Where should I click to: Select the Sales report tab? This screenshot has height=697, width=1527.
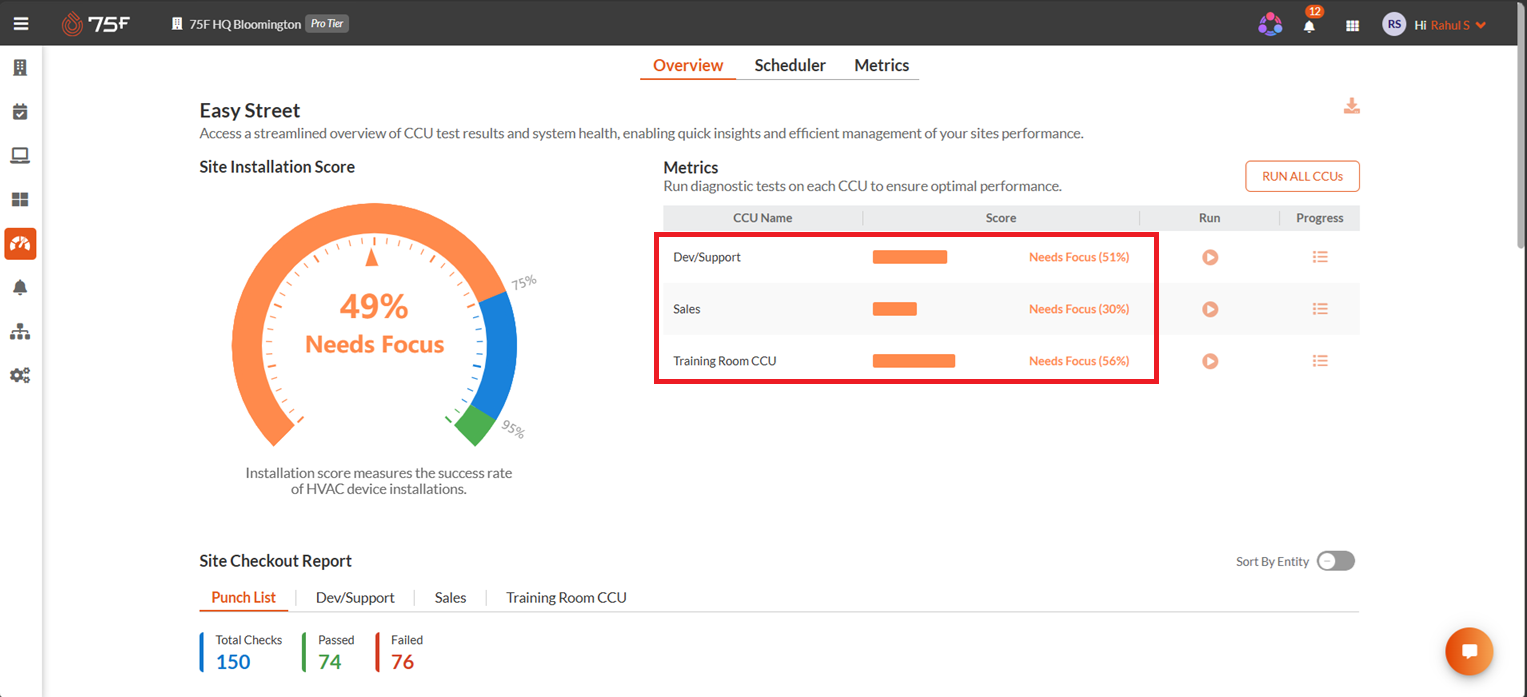pos(450,597)
